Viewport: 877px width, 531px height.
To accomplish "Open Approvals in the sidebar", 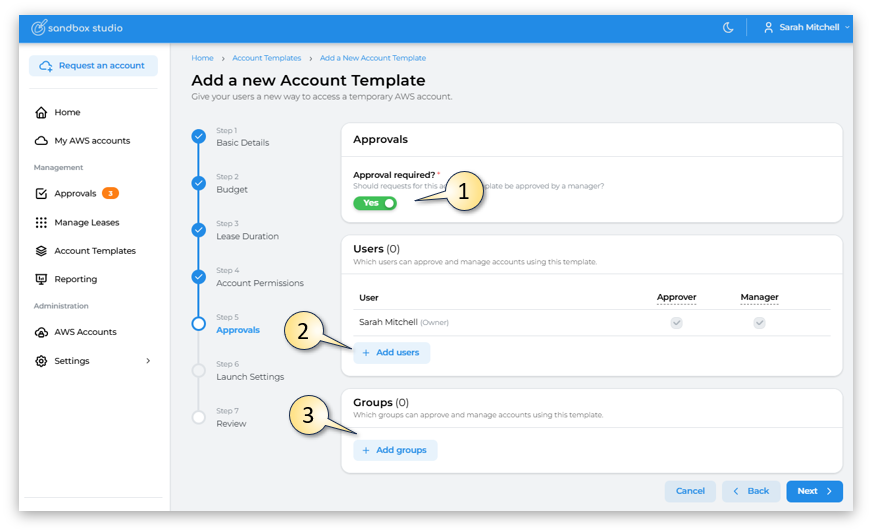I will point(75,194).
